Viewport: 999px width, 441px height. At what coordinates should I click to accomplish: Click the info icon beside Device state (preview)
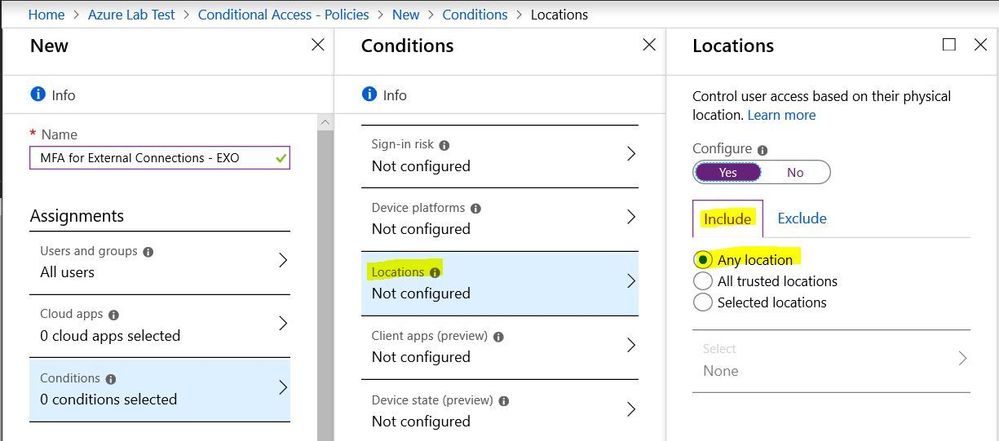click(x=504, y=401)
